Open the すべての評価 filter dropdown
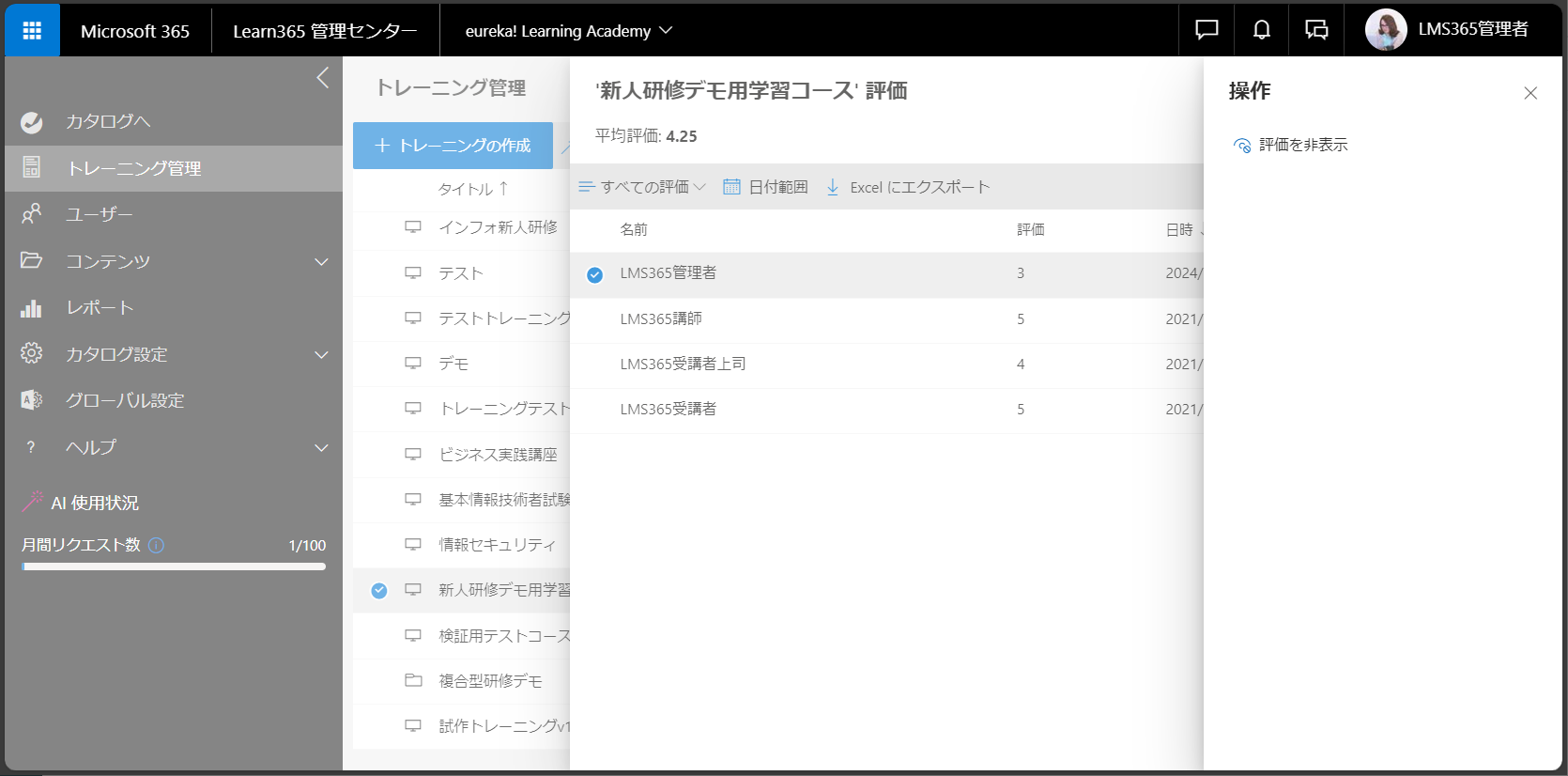1568x776 pixels. coord(642,187)
